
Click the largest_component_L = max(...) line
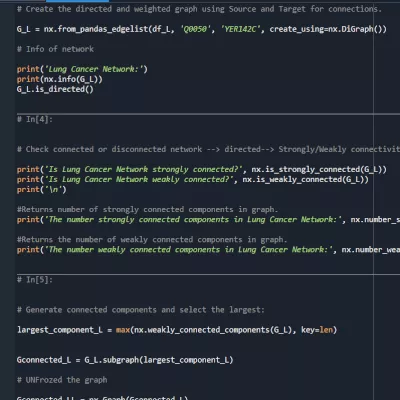tap(177, 330)
